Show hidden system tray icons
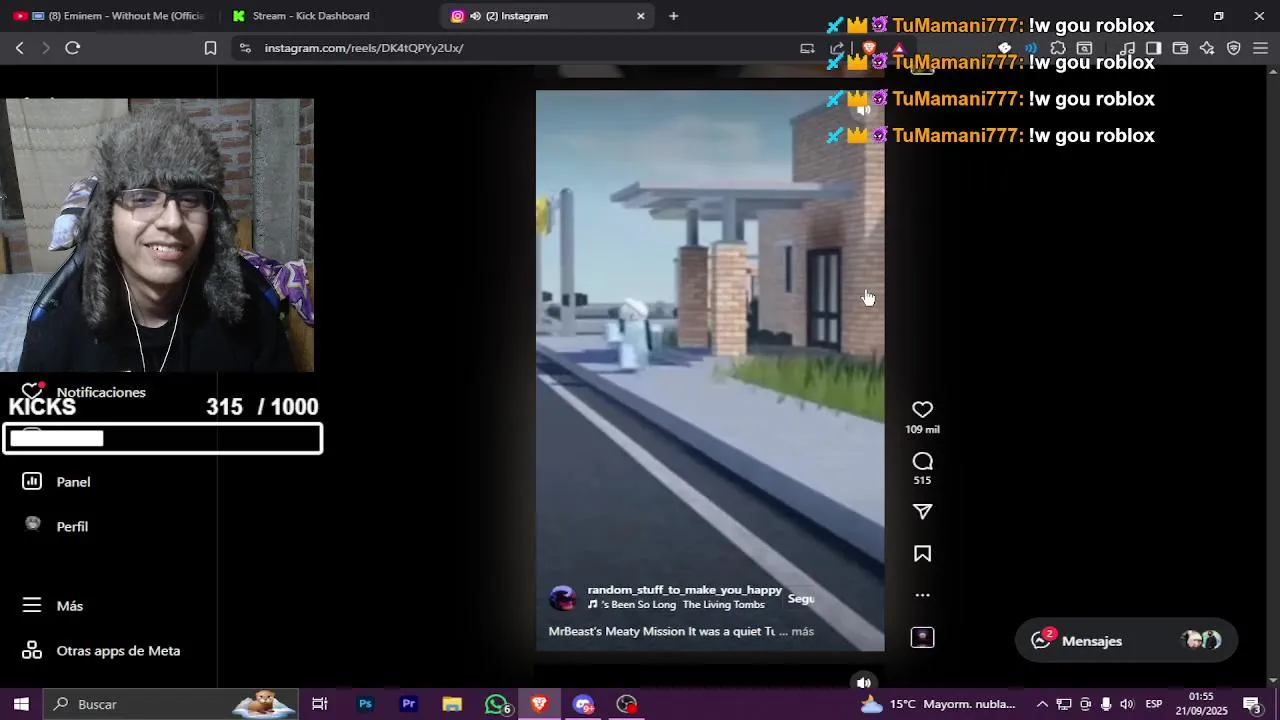Screen dimensions: 1280x720 pyautogui.click(x=1042, y=704)
